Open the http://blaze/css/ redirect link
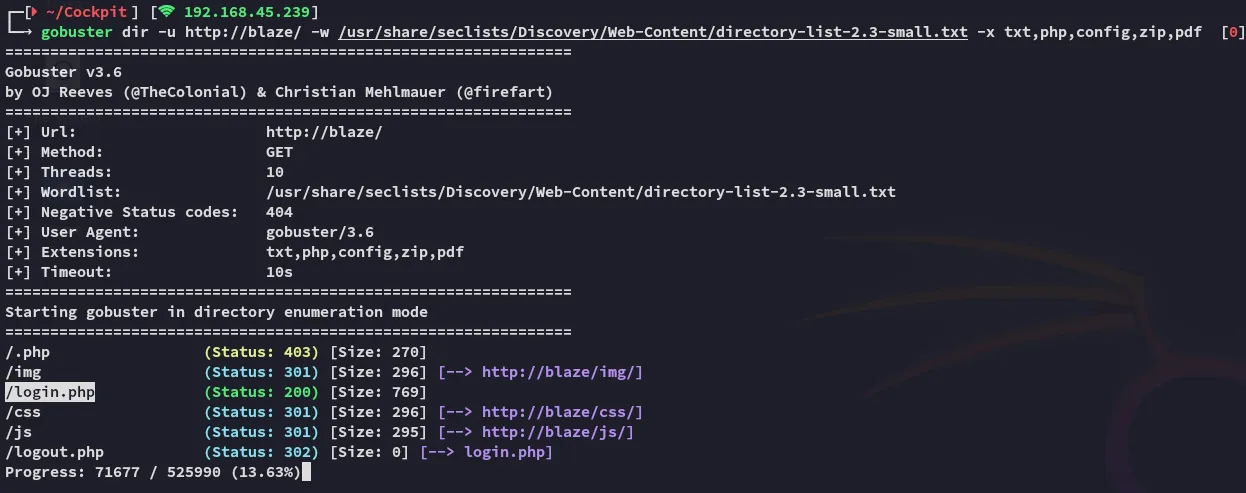 point(562,412)
